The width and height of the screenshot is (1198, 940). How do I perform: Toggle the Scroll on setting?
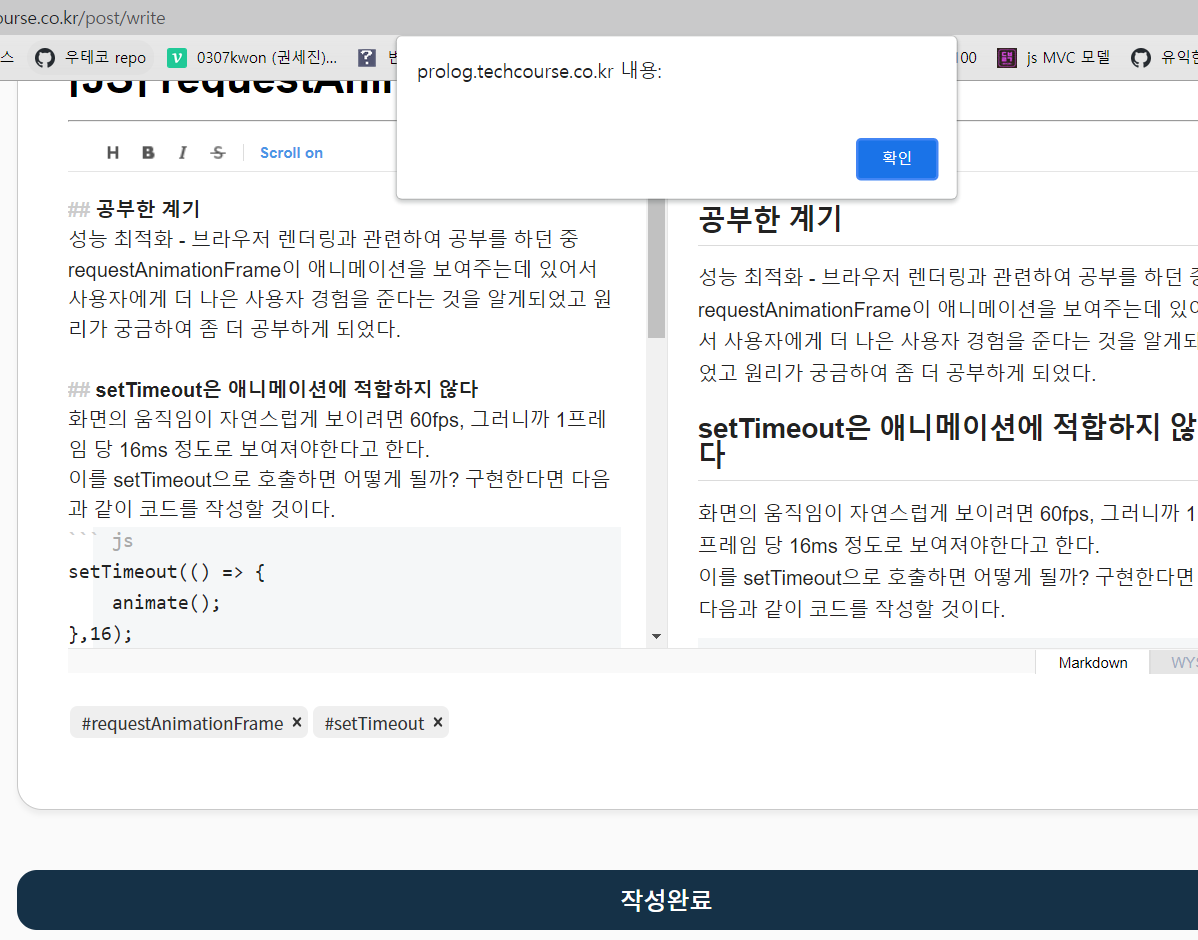[291, 152]
